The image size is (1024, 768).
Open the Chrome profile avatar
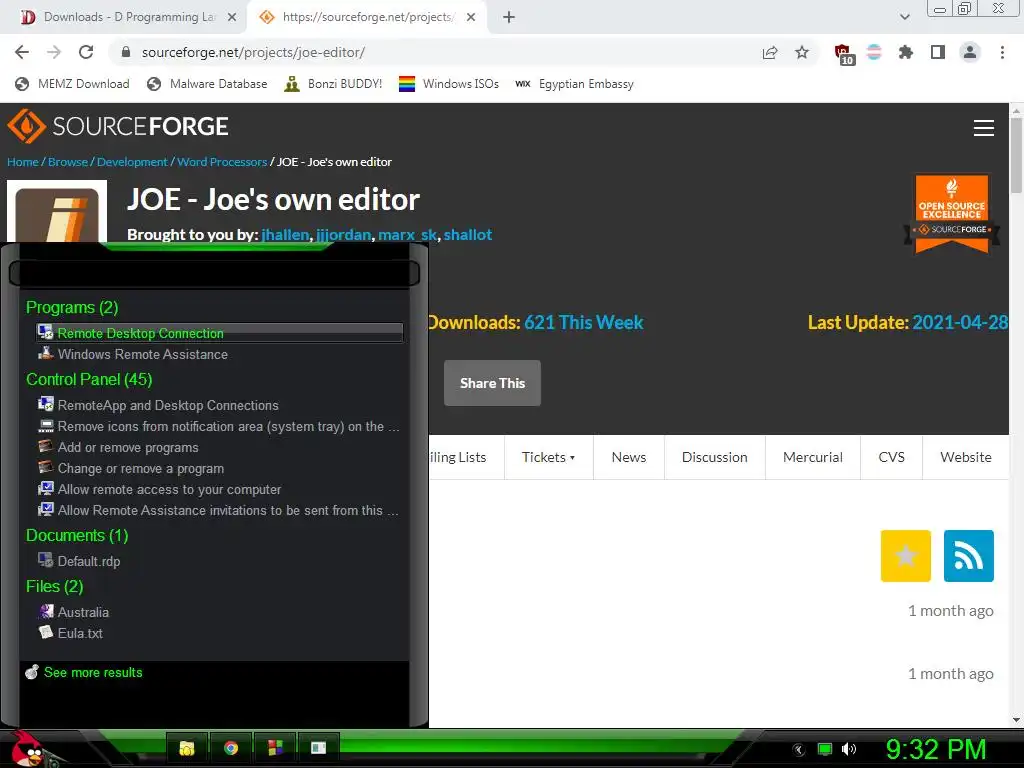(x=970, y=52)
